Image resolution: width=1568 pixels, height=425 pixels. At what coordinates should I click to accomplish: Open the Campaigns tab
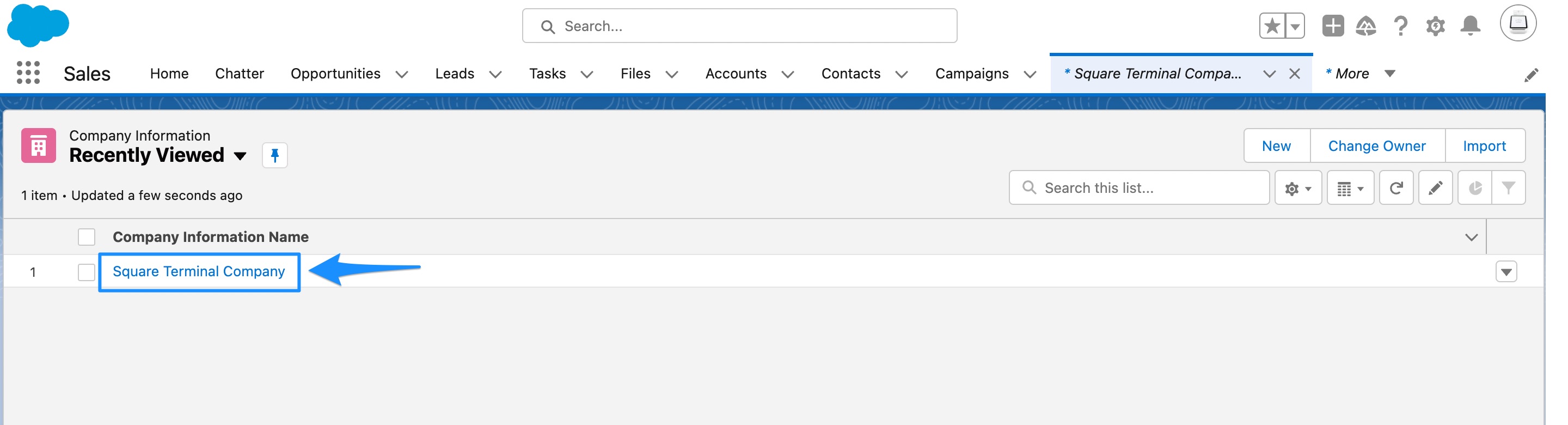[x=972, y=74]
